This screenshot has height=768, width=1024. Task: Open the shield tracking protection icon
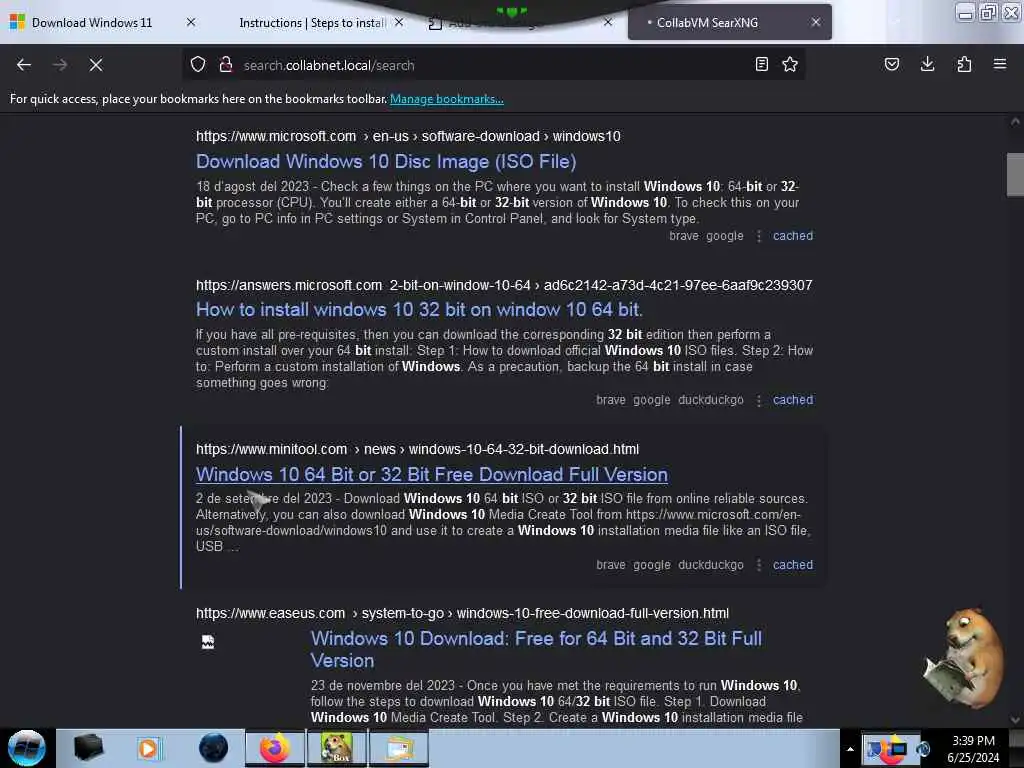(198, 65)
